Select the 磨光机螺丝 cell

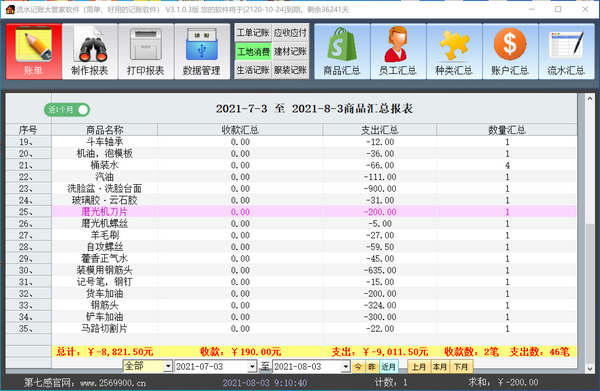tap(104, 224)
